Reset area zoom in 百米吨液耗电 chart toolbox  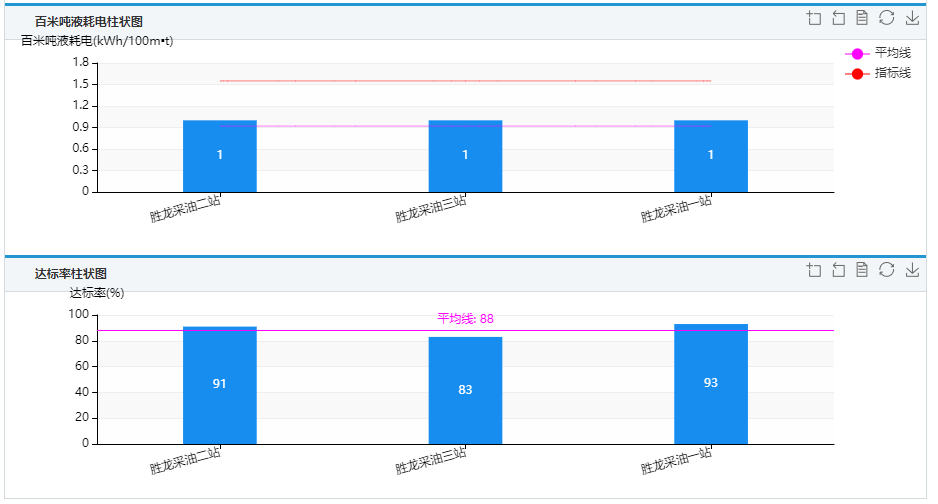pos(838,18)
